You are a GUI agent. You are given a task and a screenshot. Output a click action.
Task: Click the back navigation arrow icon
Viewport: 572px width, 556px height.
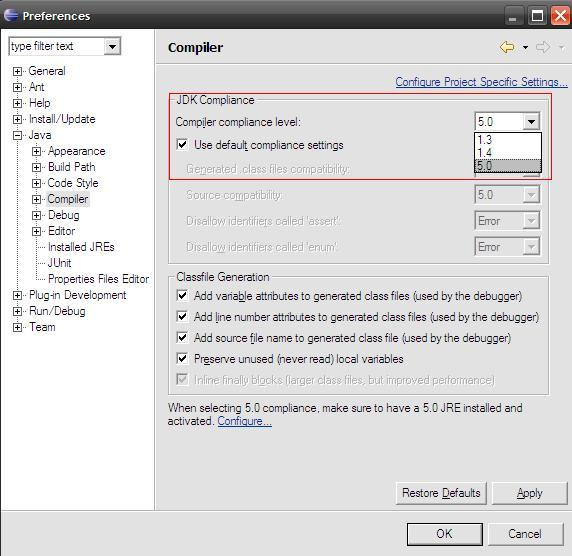[507, 47]
